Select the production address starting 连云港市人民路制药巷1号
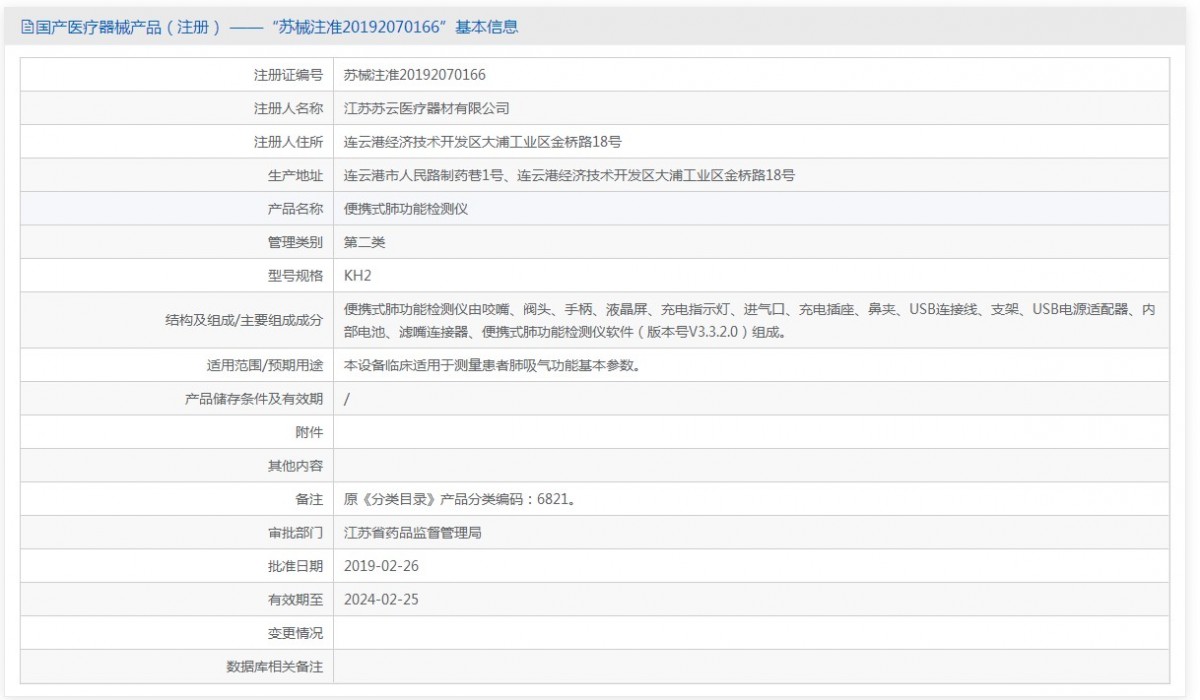1200x700 pixels. [569, 175]
